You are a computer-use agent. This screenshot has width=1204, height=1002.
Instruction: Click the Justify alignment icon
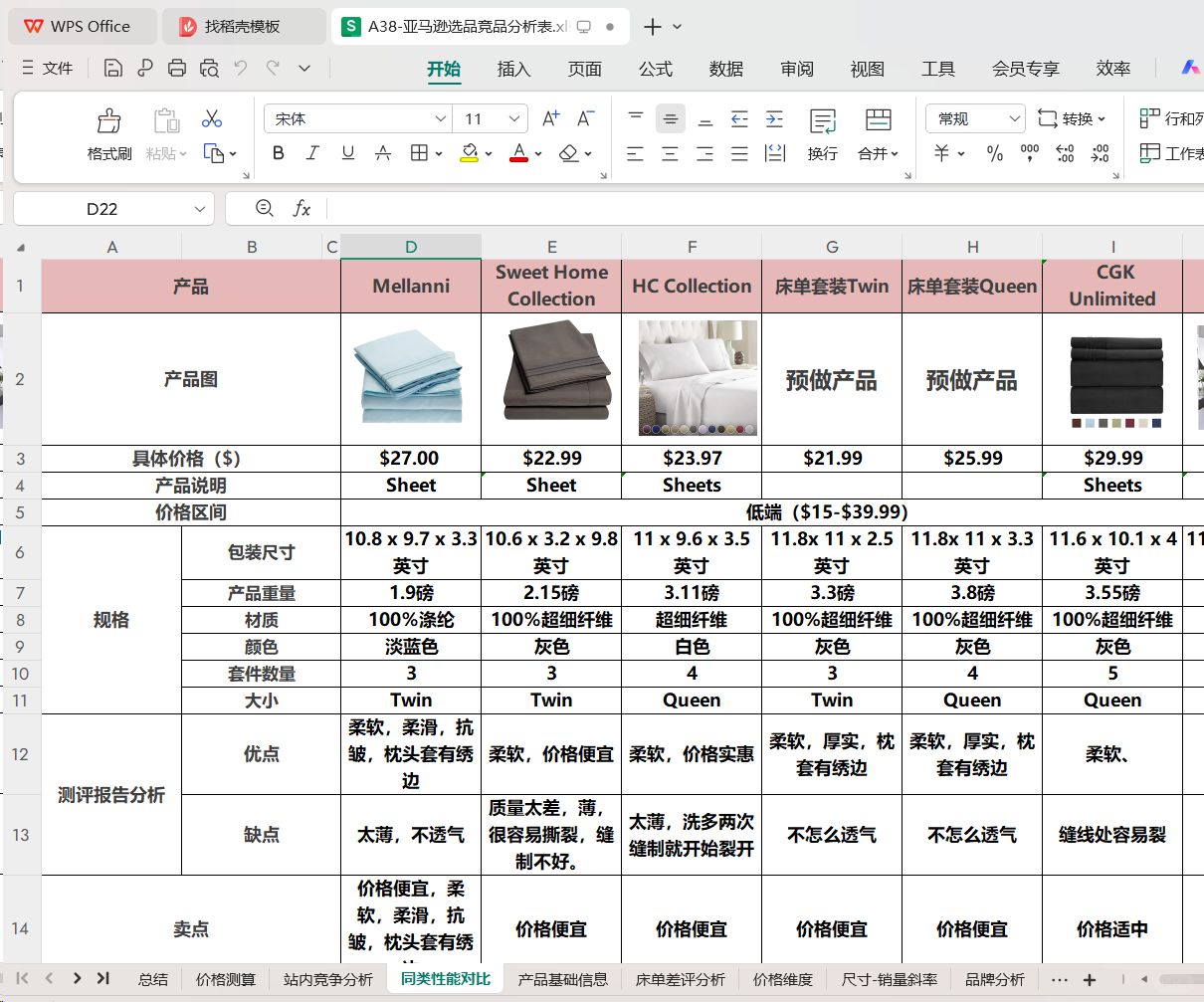[x=739, y=153]
